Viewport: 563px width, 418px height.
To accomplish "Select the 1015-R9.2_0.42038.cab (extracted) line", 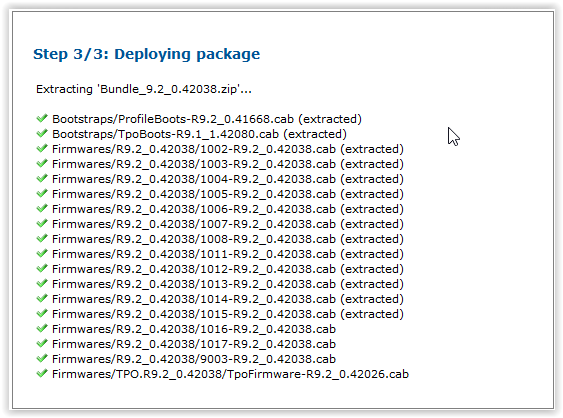I will tap(228, 314).
